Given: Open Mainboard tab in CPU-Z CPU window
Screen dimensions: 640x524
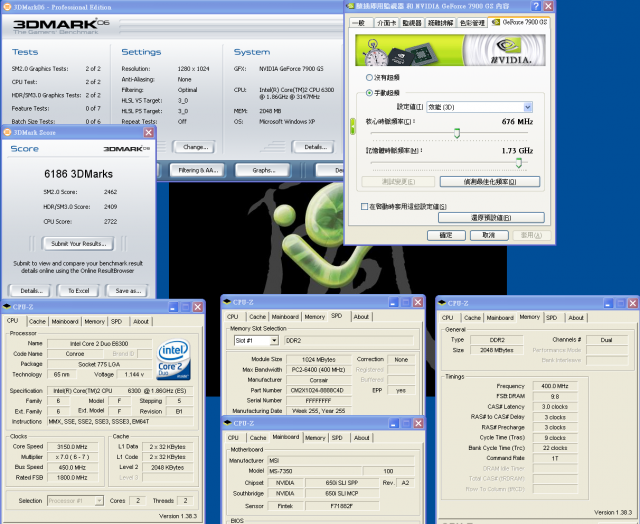Looking at the screenshot, I should pyautogui.click(x=64, y=322).
